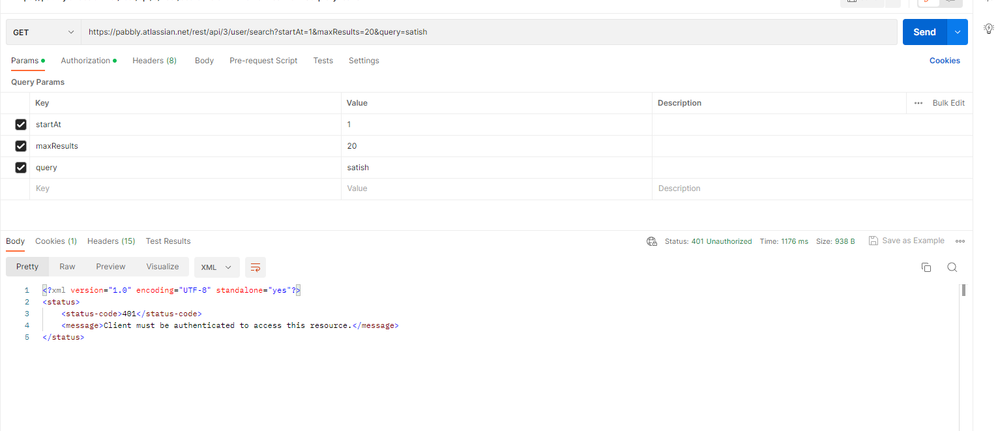Click the response vertical scrollbar thumb
998x431 pixels.
coord(964,290)
